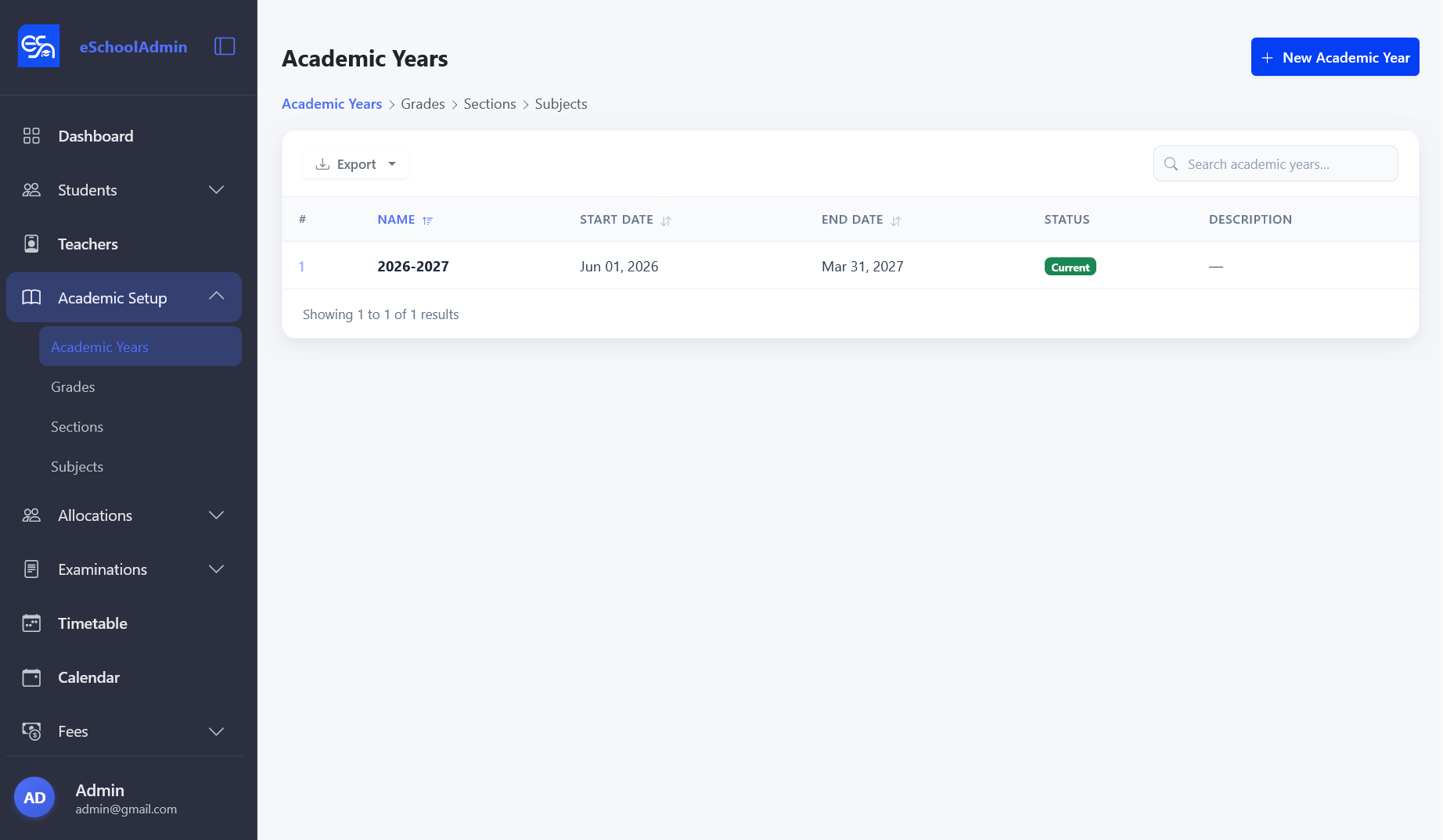Click 'Showing 1 to 1 of 1 results'
Viewport: 1443px width, 840px height.
(380, 314)
